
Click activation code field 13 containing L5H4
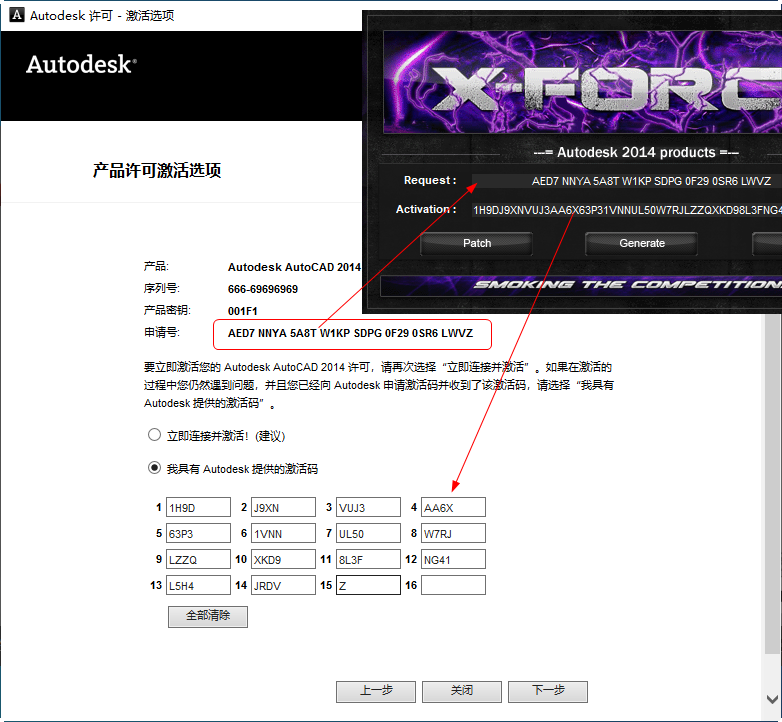tap(198, 585)
